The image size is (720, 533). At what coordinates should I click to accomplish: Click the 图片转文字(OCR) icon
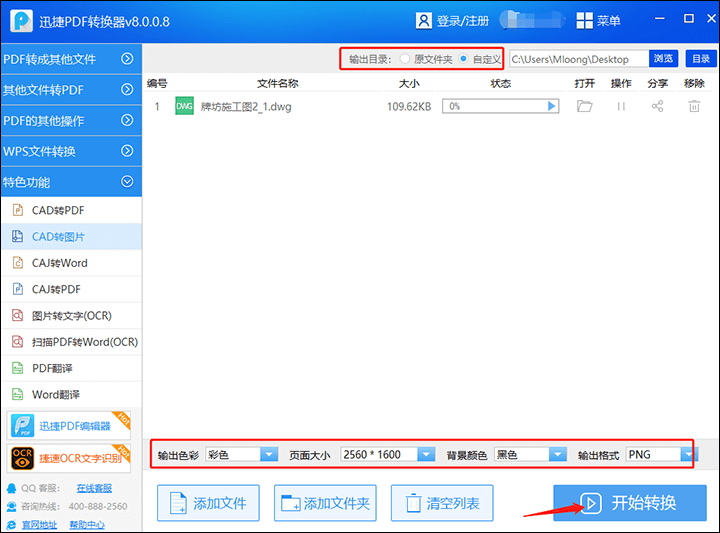click(x=17, y=315)
